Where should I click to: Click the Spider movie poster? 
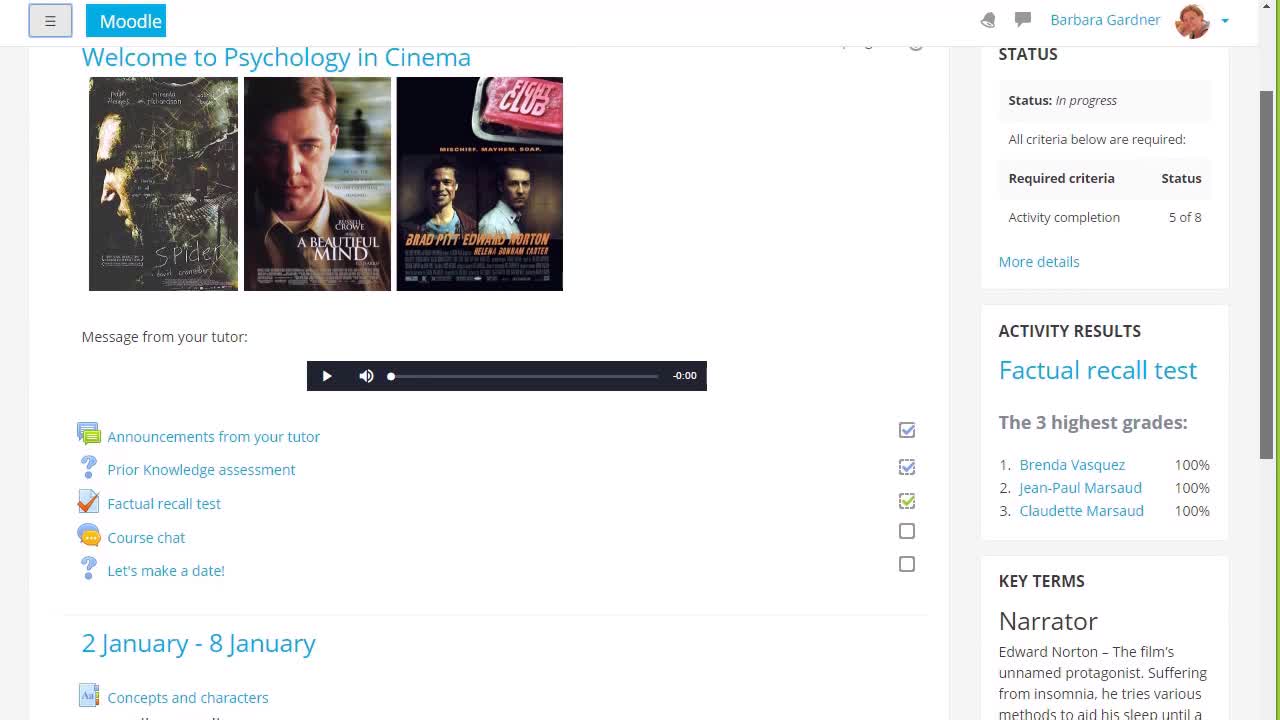[x=163, y=184]
